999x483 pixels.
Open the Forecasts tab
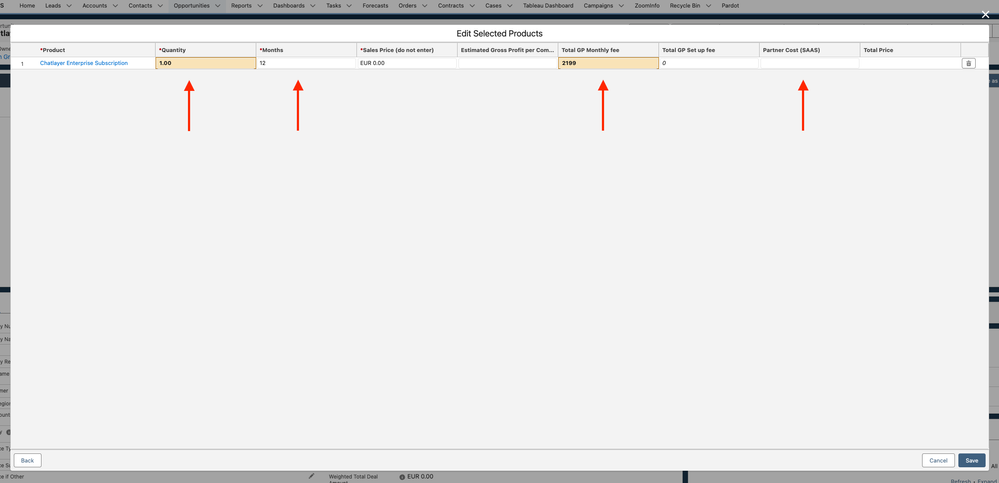[375, 6]
